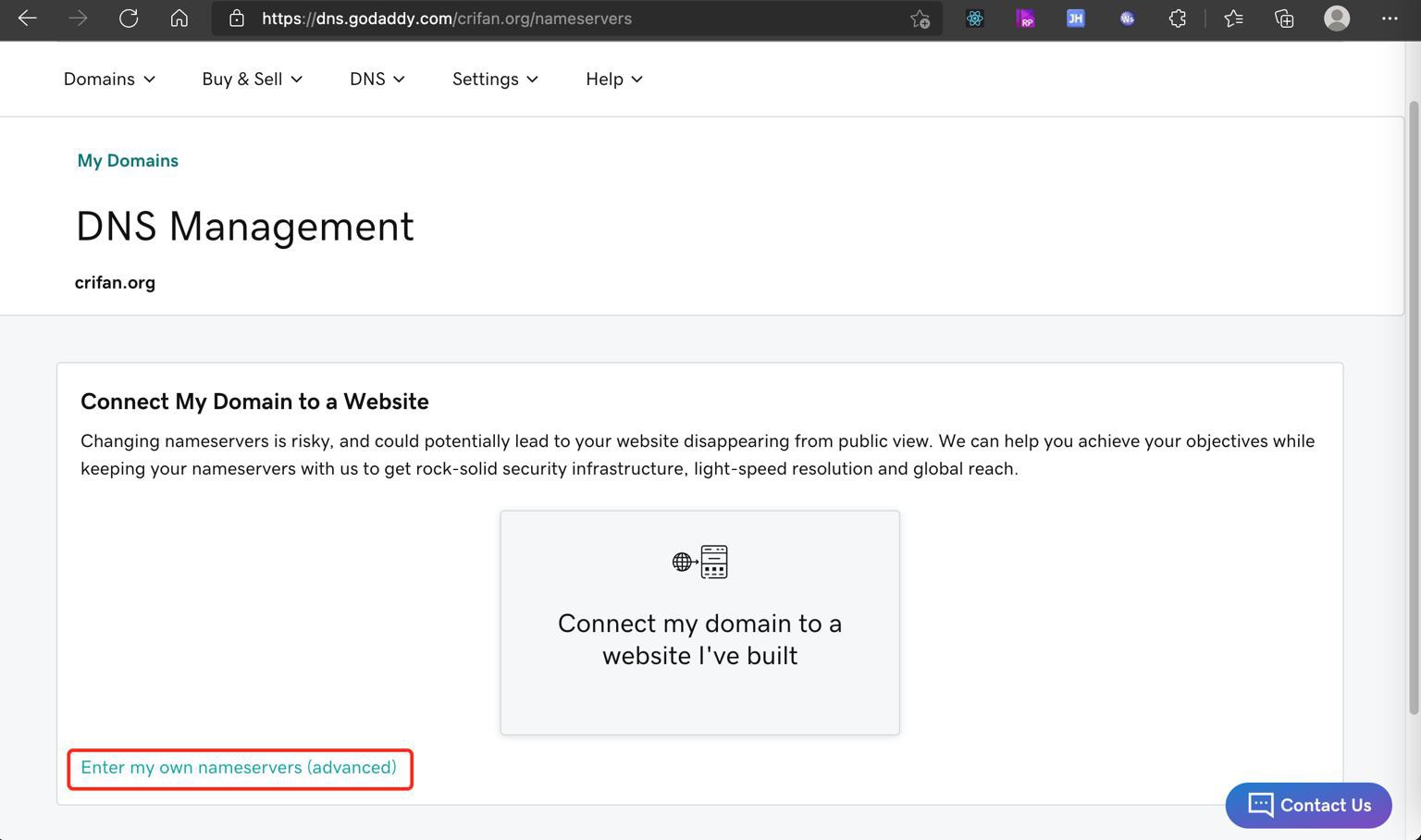This screenshot has height=840, width=1421.
Task: Expand the Buy & Sell menu
Action: point(253,79)
